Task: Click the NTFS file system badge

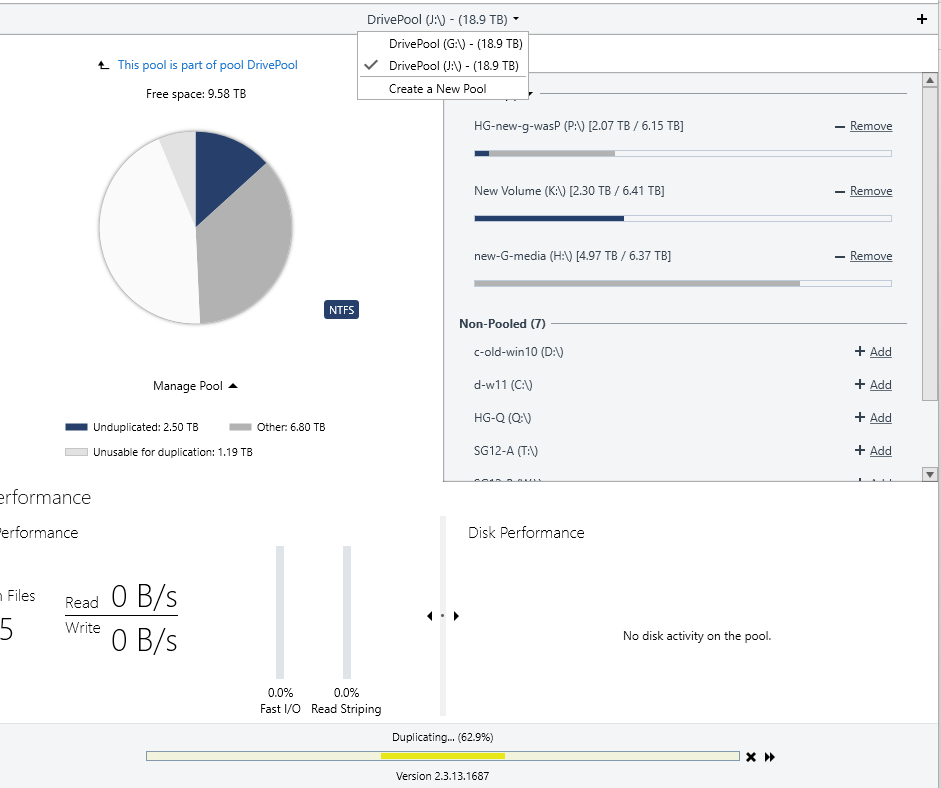Action: 341,310
